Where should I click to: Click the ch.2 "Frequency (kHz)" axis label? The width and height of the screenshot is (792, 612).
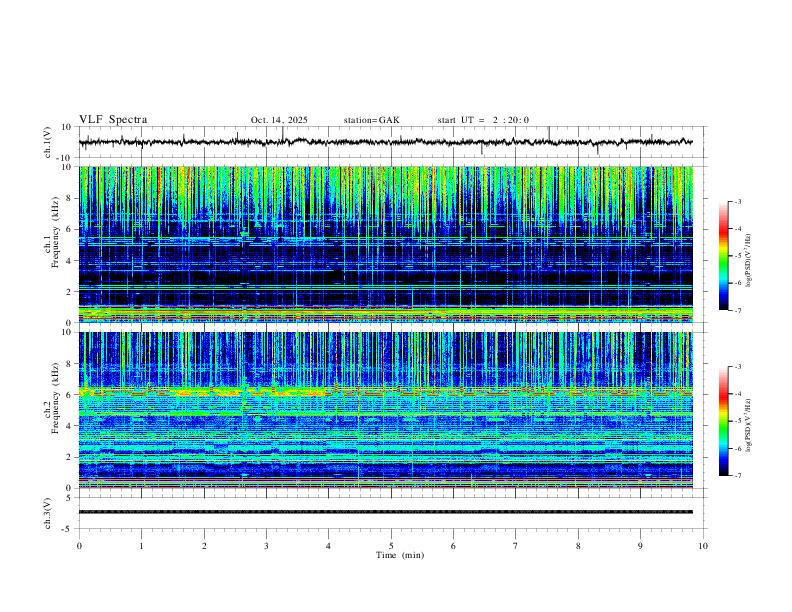pyautogui.click(x=55, y=398)
